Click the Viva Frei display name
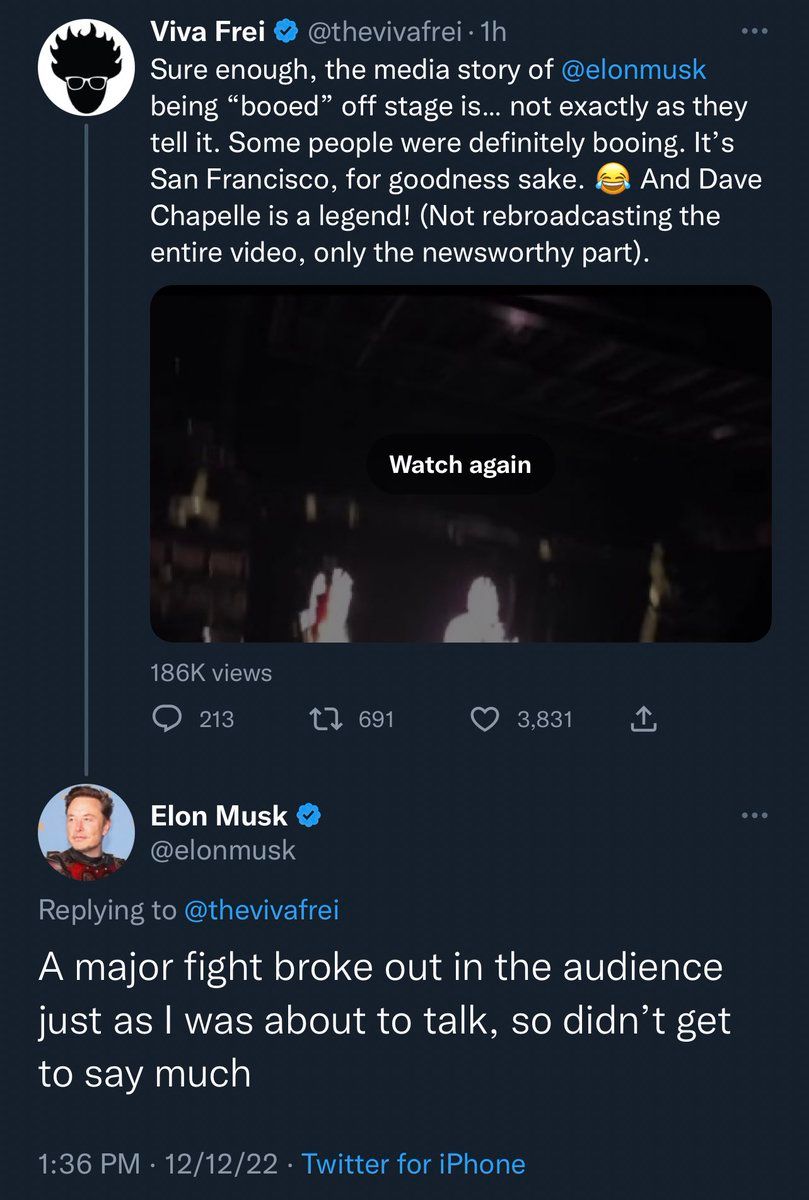Screen dimensions: 809x1200 207,32
